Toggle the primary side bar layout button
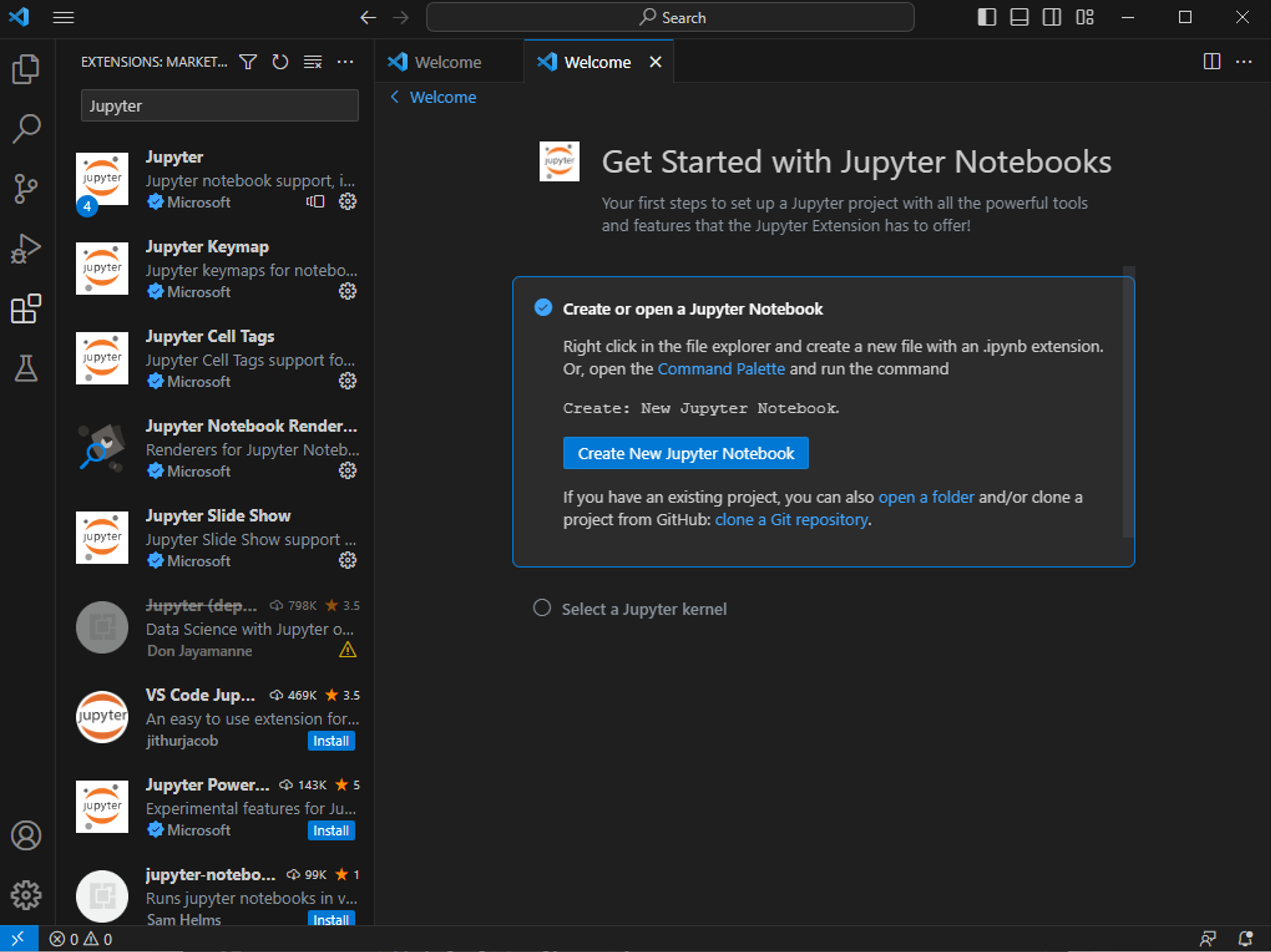The width and height of the screenshot is (1271, 952). point(986,17)
